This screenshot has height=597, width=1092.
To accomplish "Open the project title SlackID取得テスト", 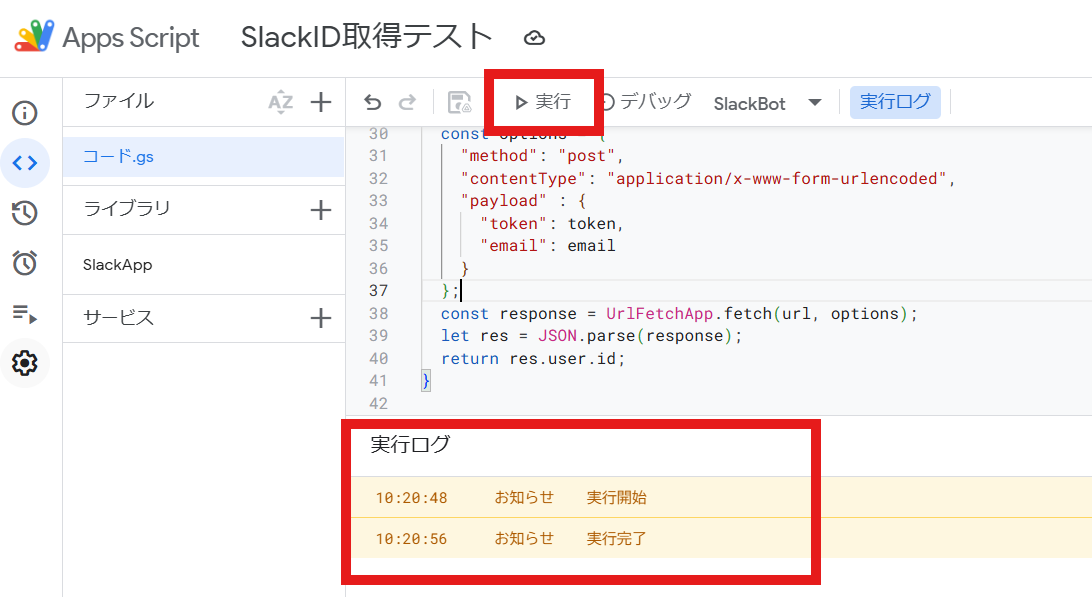I will (x=367, y=37).
